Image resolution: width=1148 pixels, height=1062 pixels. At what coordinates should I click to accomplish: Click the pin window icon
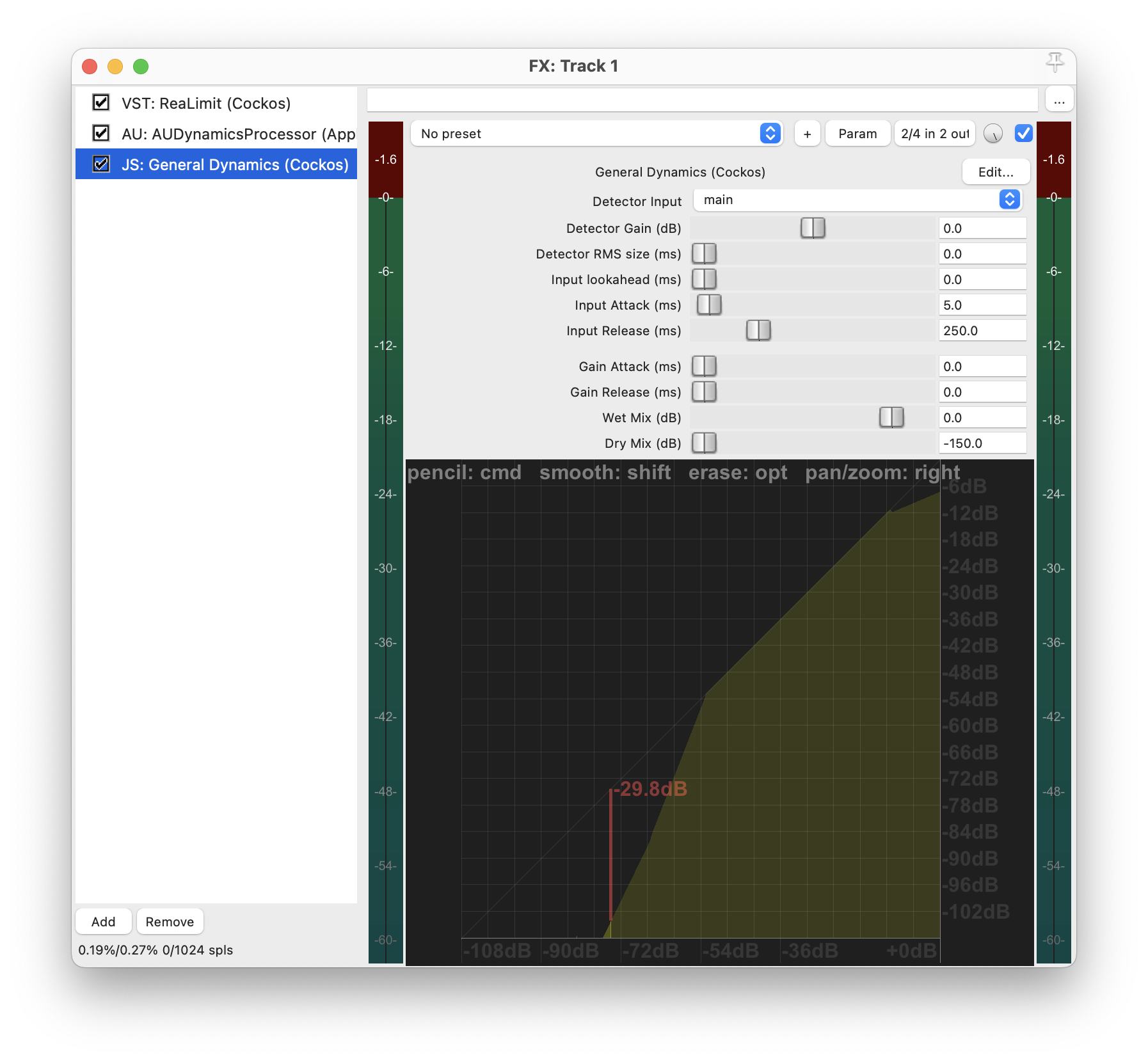pos(1055,63)
